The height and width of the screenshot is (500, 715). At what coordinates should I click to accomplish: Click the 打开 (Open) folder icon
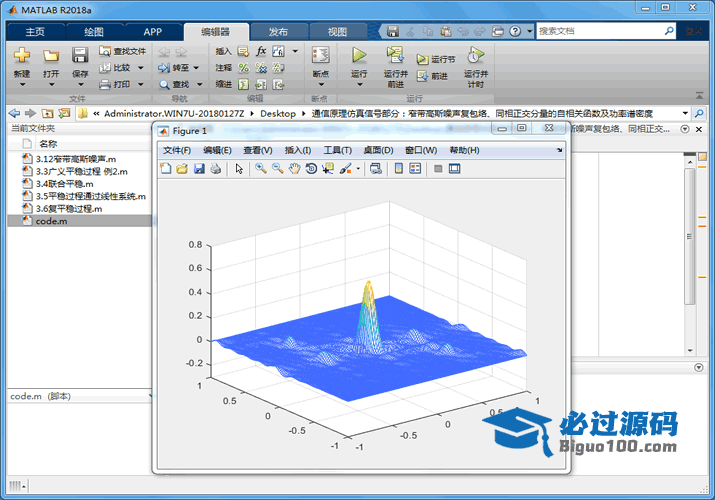pos(51,56)
